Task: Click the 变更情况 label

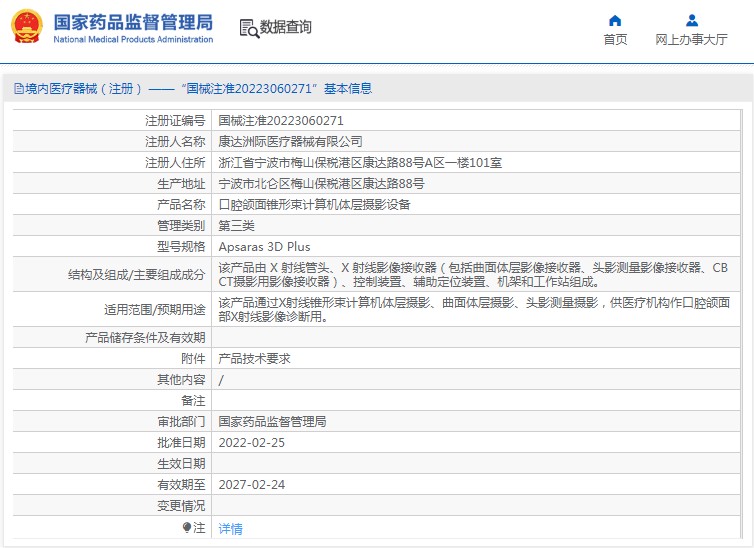Action: [x=181, y=506]
